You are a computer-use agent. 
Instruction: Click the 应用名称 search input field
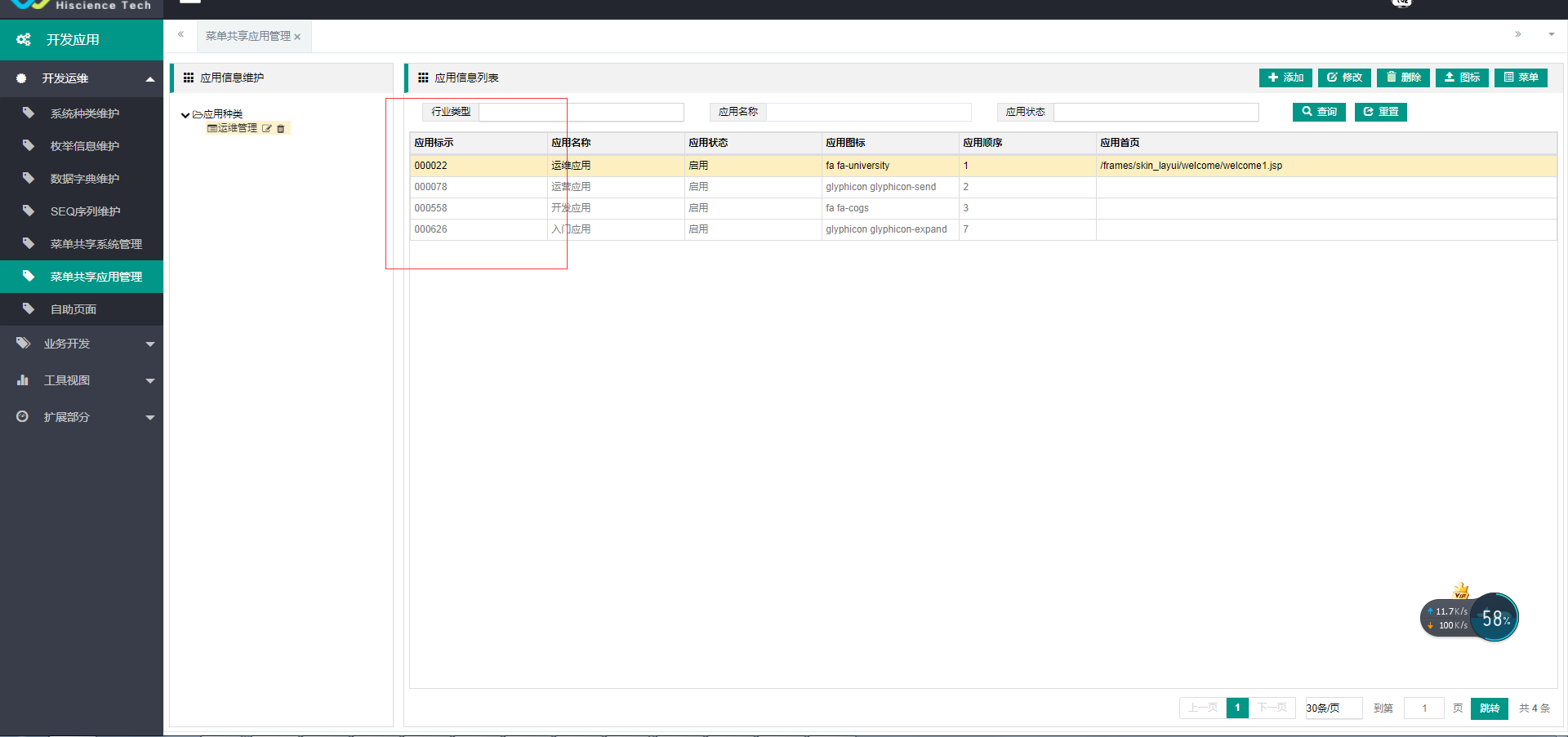(868, 112)
